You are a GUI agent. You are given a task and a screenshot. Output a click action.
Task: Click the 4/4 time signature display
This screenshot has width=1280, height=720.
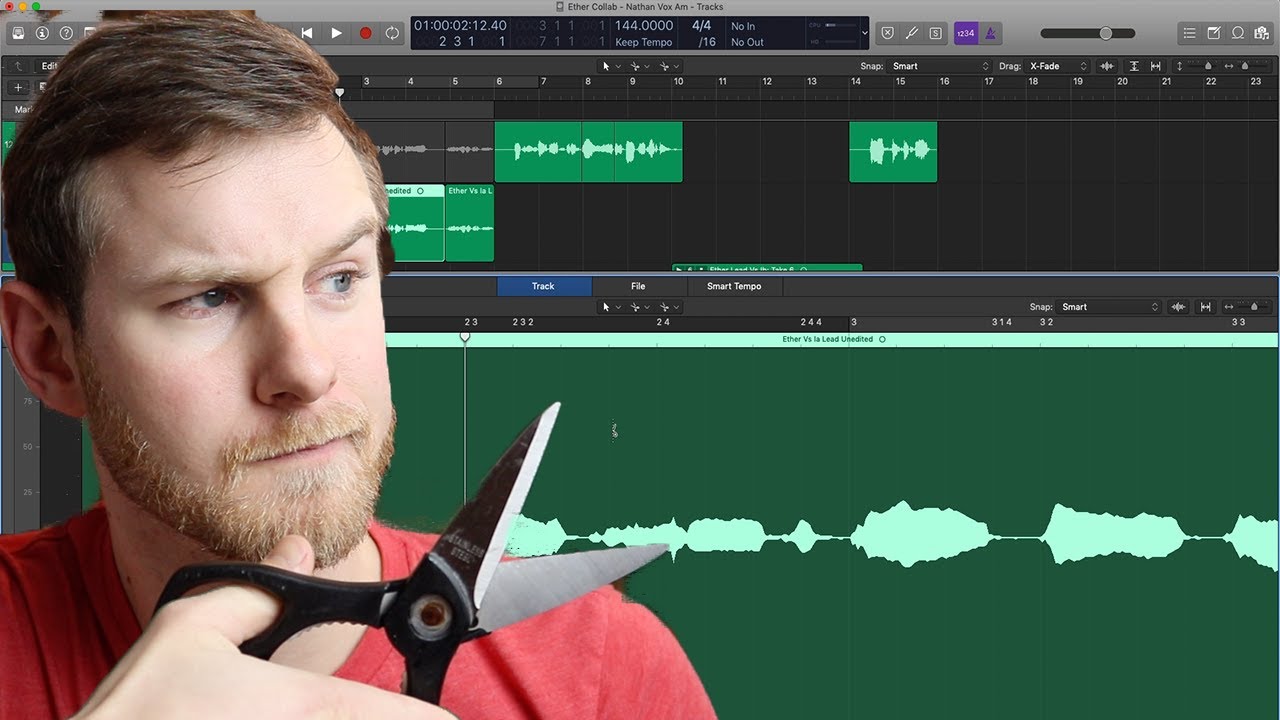point(703,26)
